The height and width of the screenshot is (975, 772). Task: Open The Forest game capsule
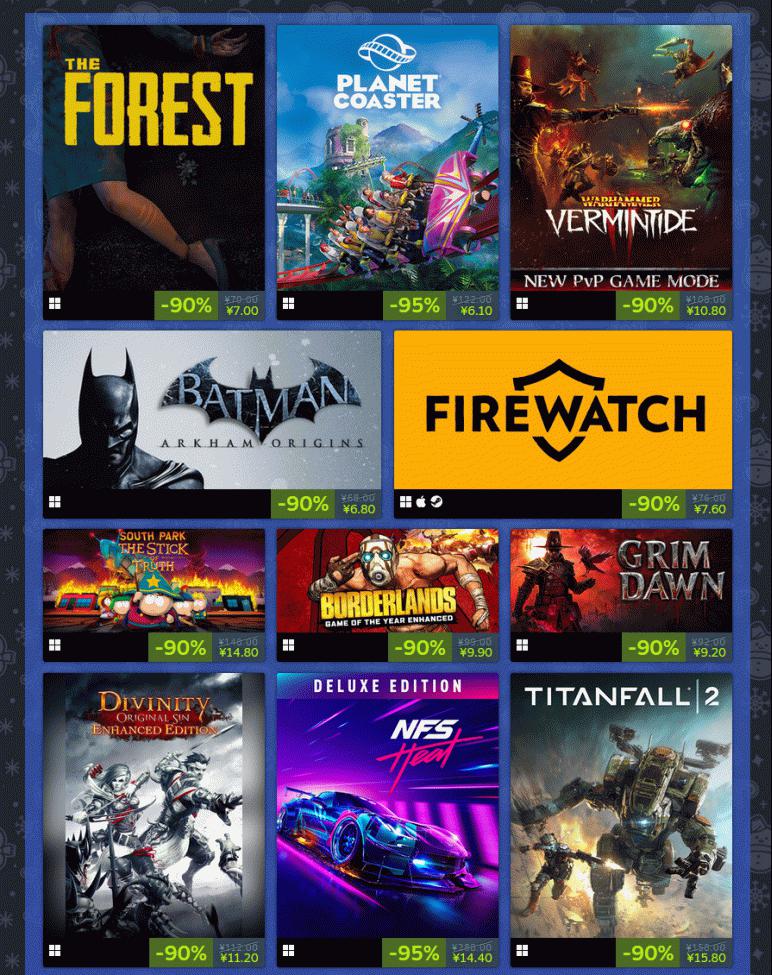click(154, 158)
